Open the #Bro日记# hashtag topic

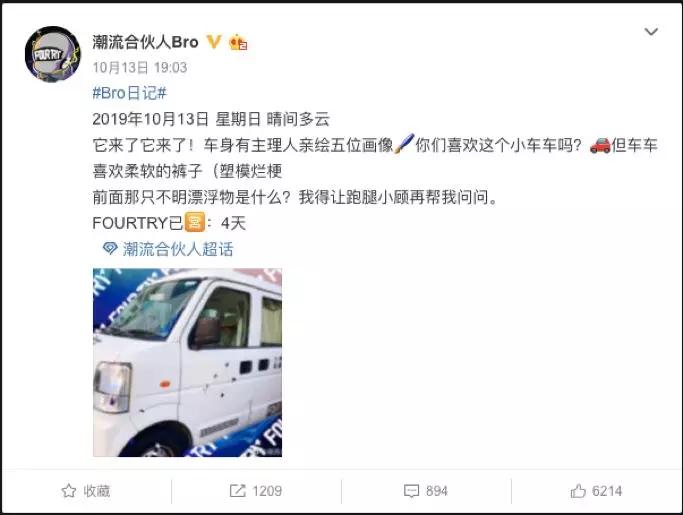[x=129, y=93]
